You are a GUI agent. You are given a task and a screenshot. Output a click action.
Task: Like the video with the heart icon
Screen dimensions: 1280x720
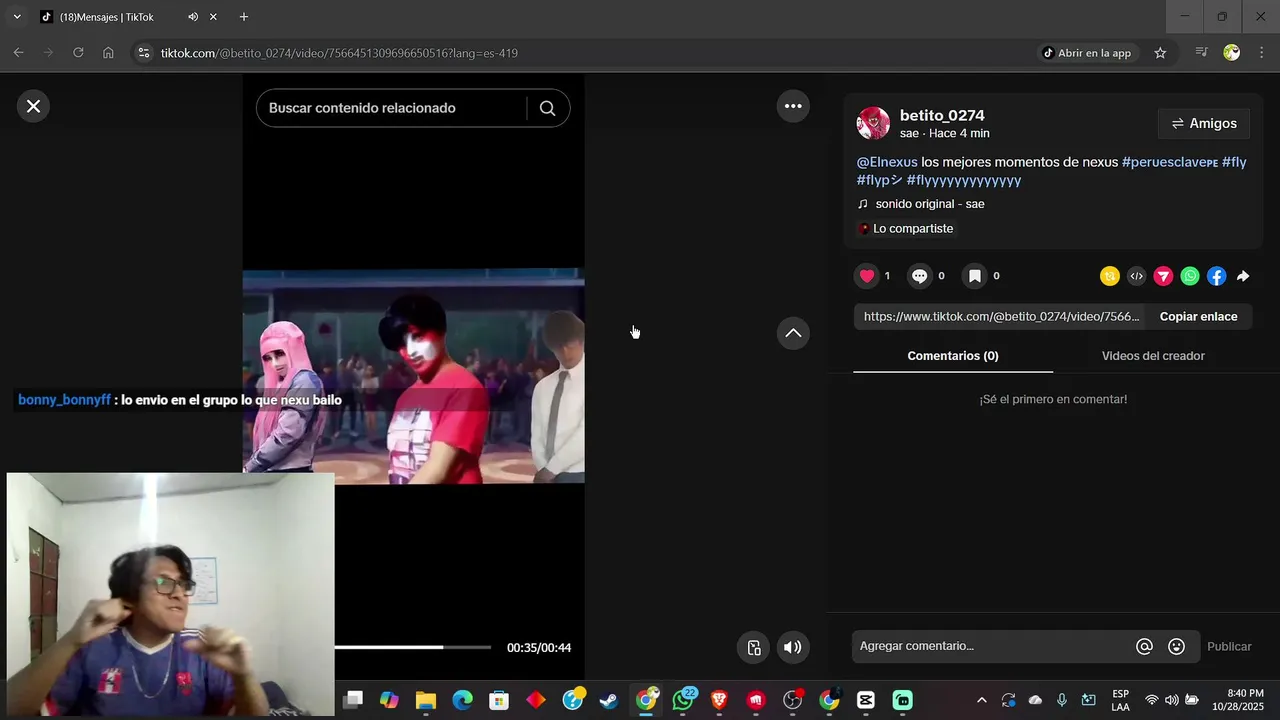pyautogui.click(x=867, y=276)
